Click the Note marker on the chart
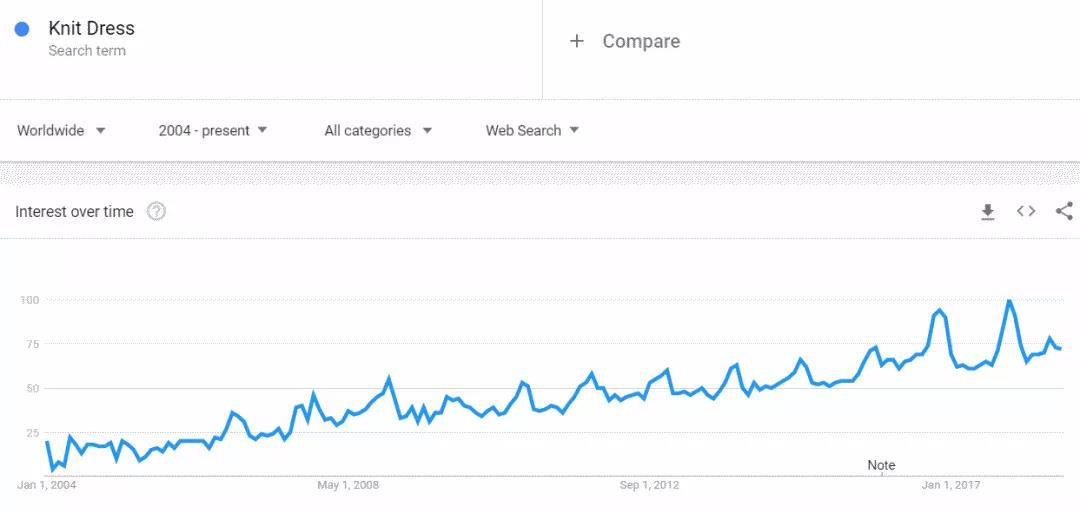 [881, 465]
